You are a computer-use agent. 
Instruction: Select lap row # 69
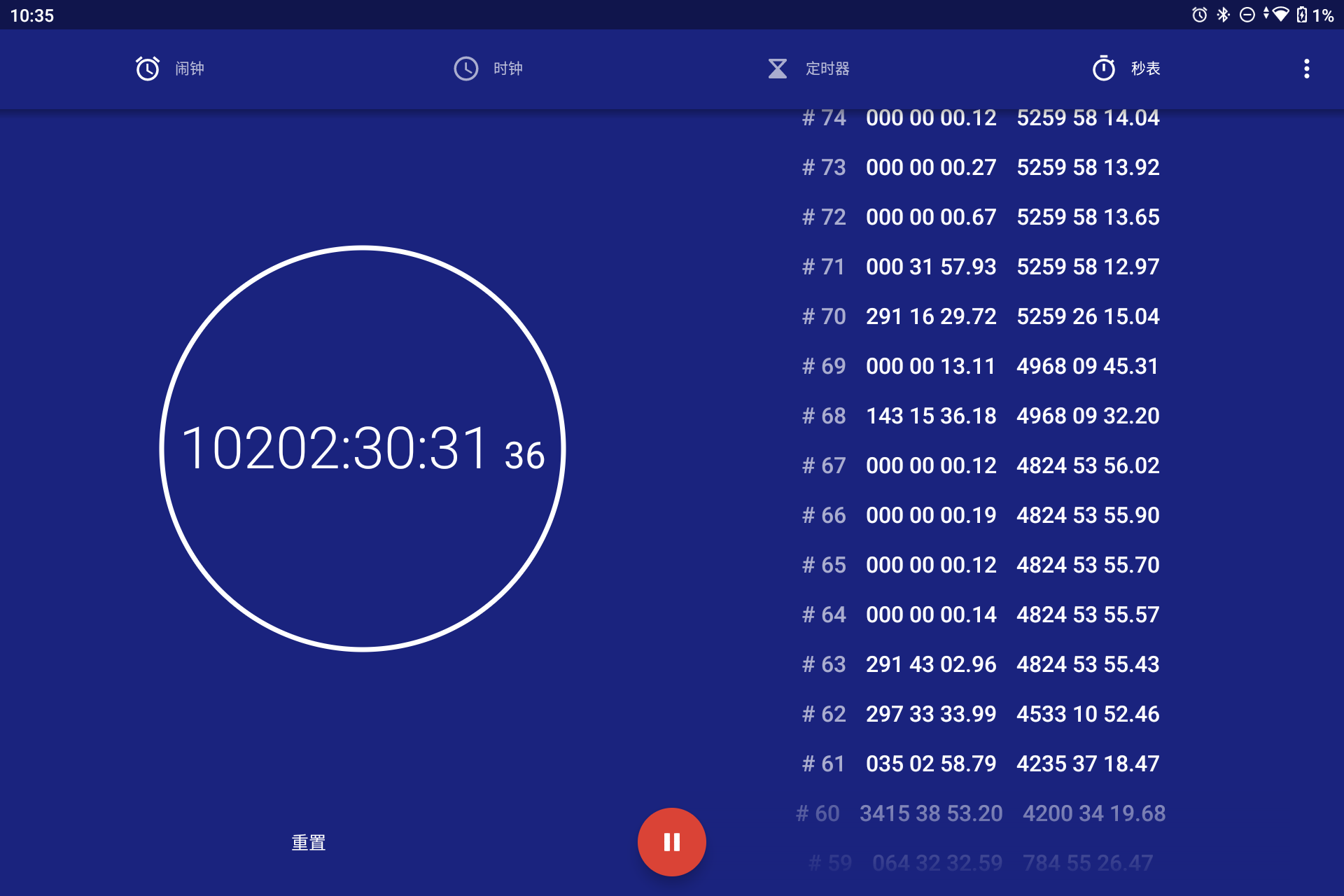click(981, 366)
